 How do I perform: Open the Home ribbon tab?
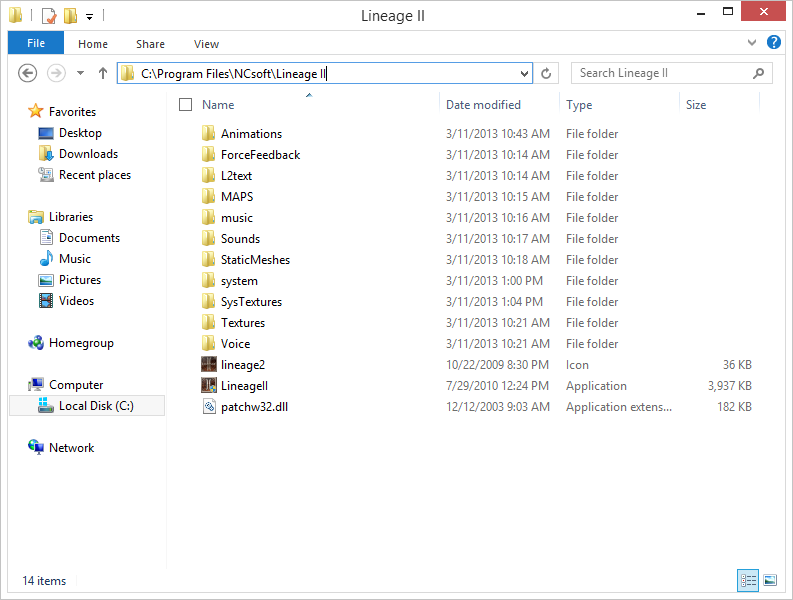93,44
